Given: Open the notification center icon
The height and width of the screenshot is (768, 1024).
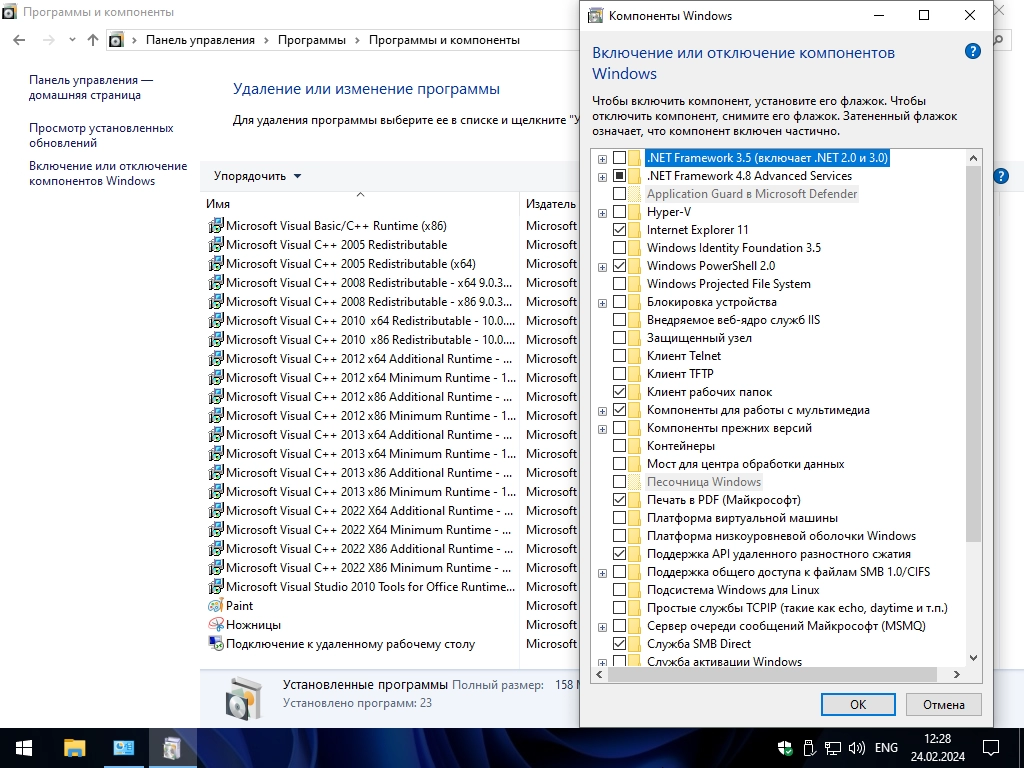Looking at the screenshot, I should (x=991, y=748).
